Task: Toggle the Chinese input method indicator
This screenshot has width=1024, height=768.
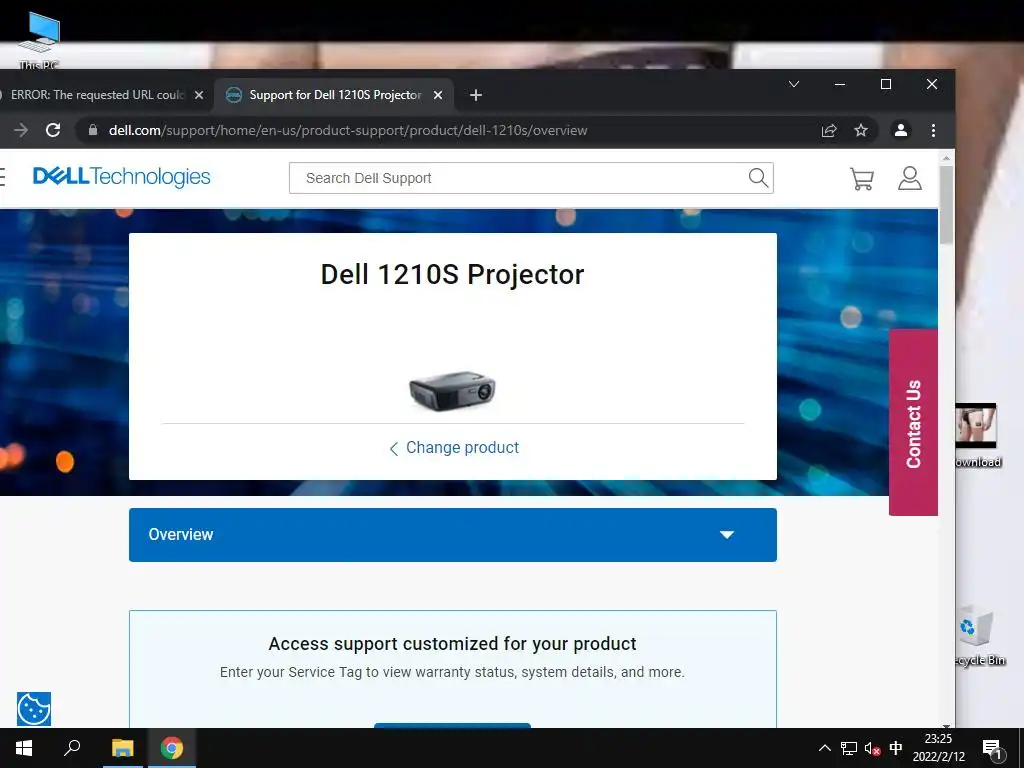Action: 896,748
